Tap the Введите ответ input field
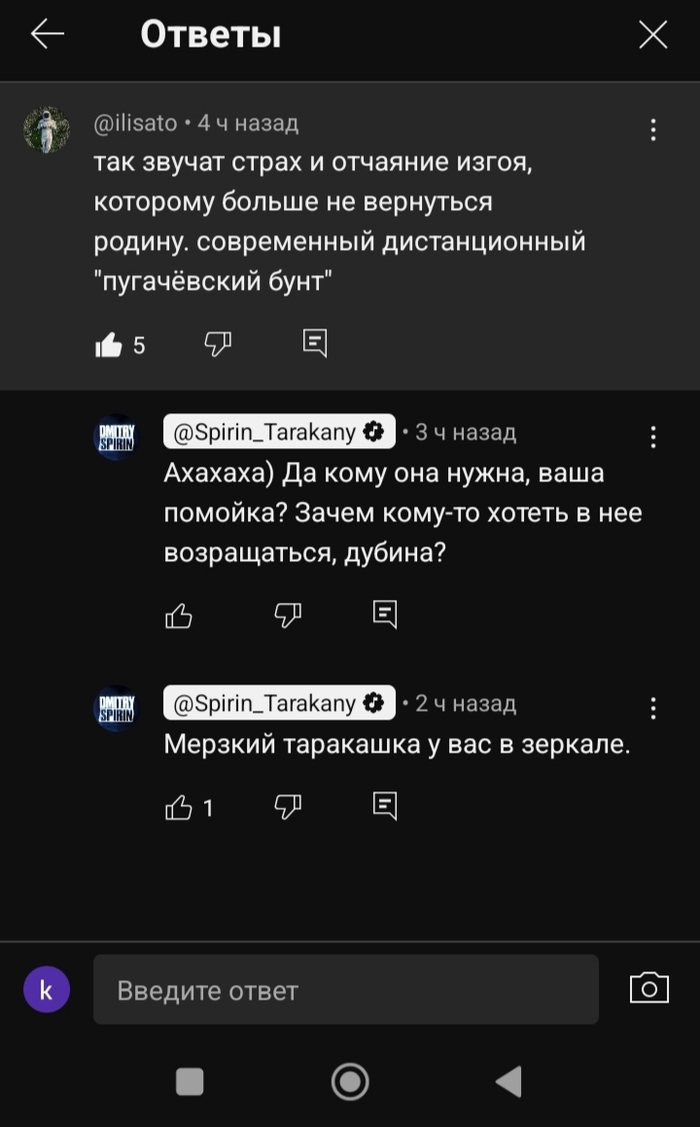 tap(346, 990)
